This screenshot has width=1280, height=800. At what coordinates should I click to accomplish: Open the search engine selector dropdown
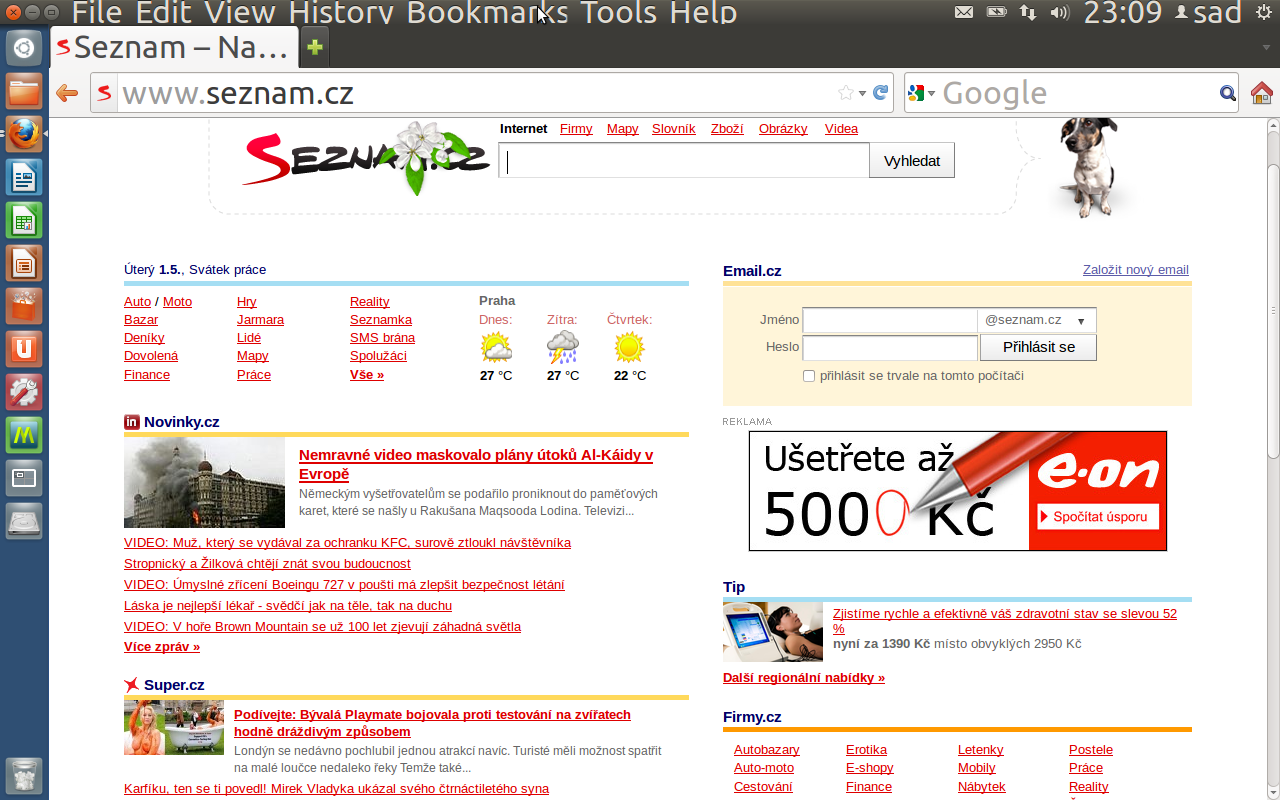(x=921, y=94)
